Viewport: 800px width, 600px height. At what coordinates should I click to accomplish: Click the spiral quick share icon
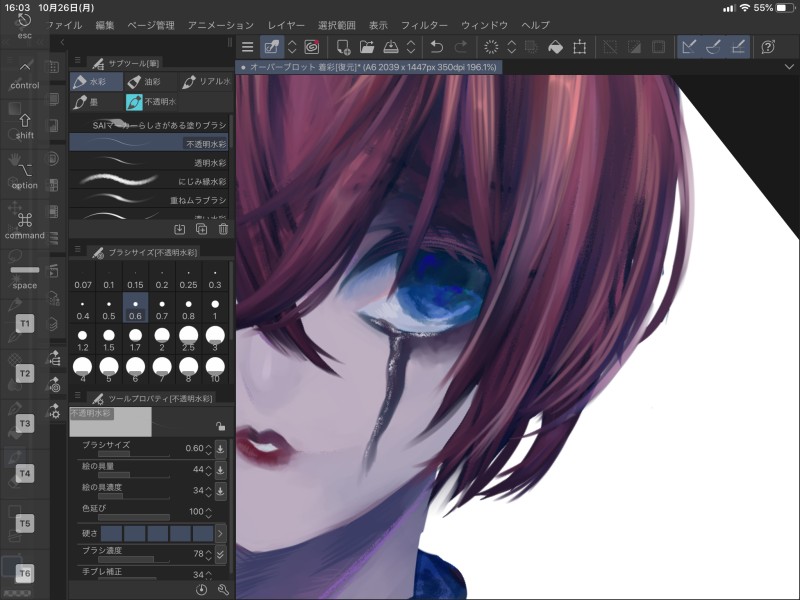[x=312, y=47]
